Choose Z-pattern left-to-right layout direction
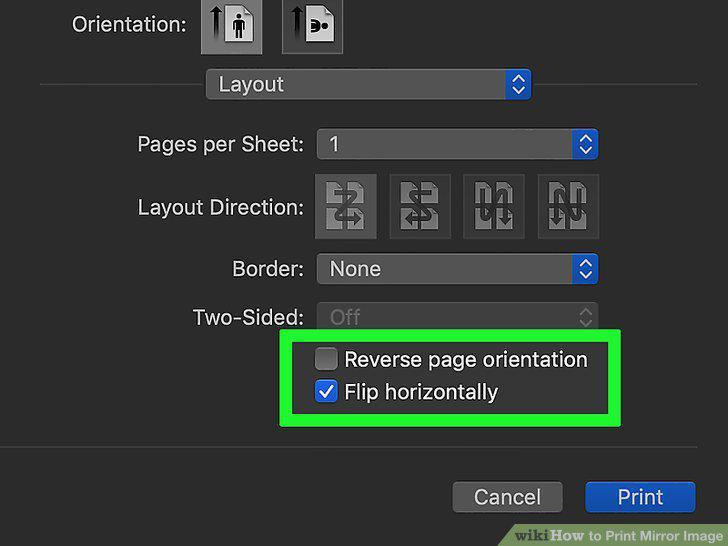 click(x=345, y=206)
